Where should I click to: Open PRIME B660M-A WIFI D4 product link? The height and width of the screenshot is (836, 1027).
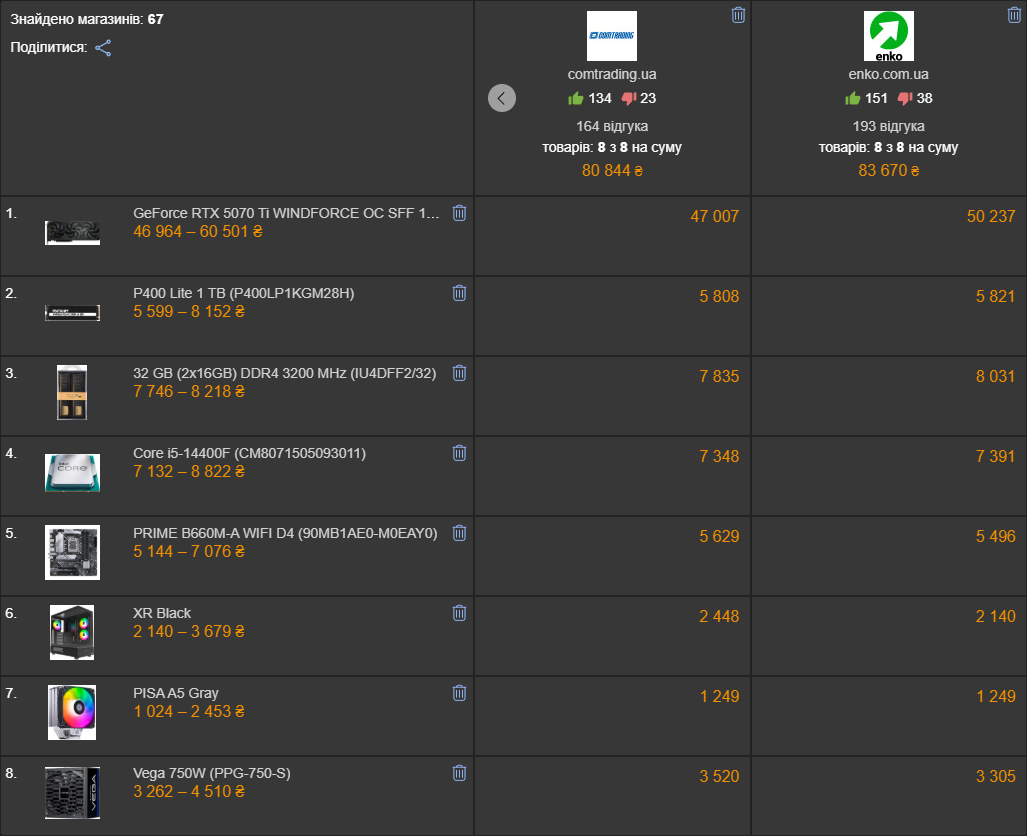[x=285, y=533]
